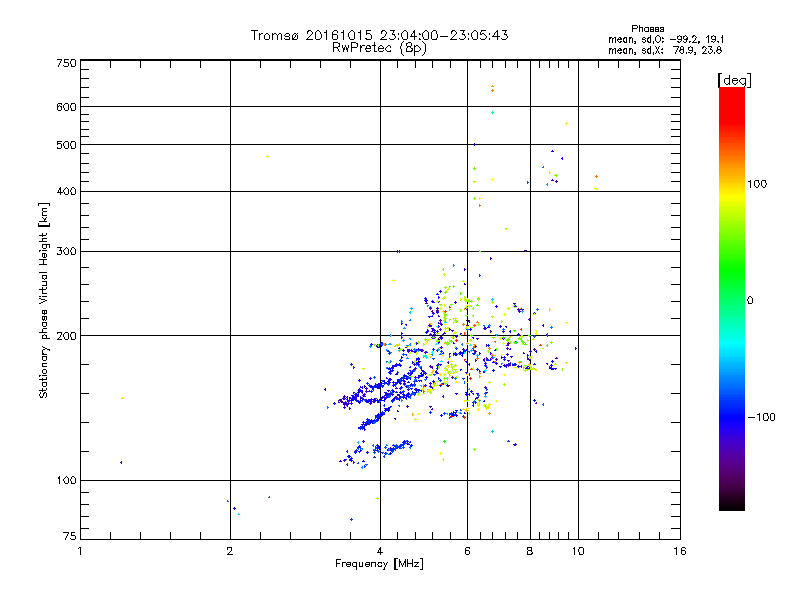Click the '1' frequency tick label
This screenshot has height=600, width=800.
coord(80,551)
